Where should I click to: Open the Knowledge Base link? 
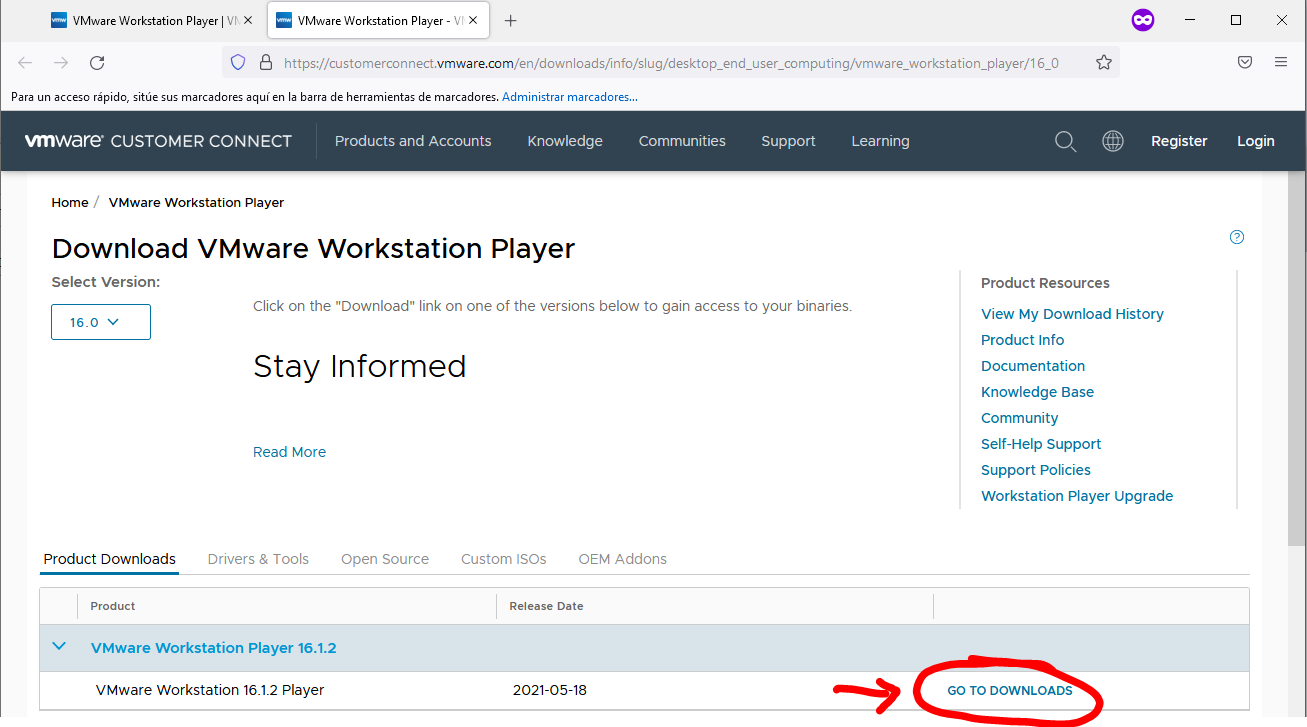tap(1037, 392)
